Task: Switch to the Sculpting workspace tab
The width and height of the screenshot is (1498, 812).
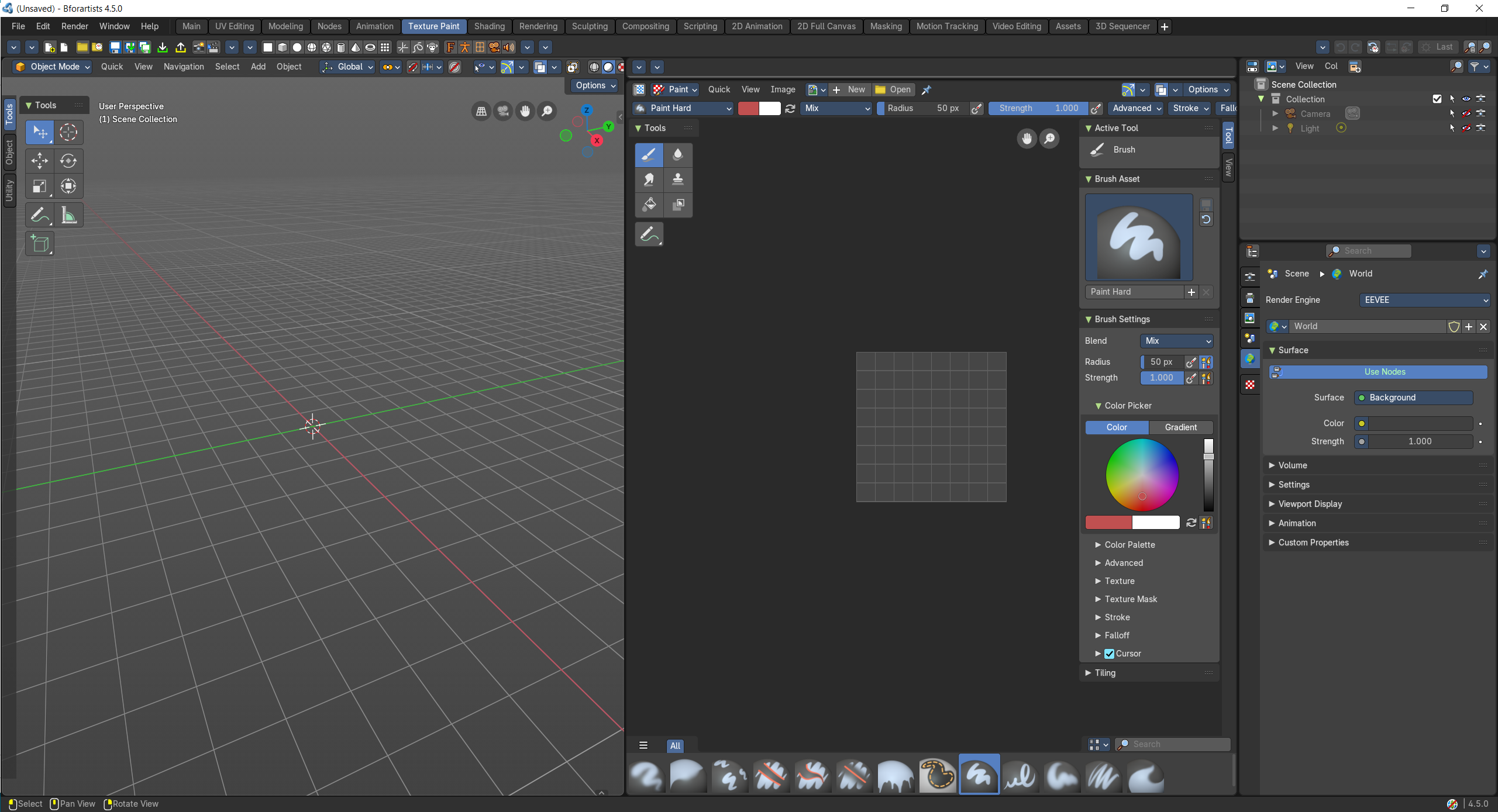Action: [590, 26]
